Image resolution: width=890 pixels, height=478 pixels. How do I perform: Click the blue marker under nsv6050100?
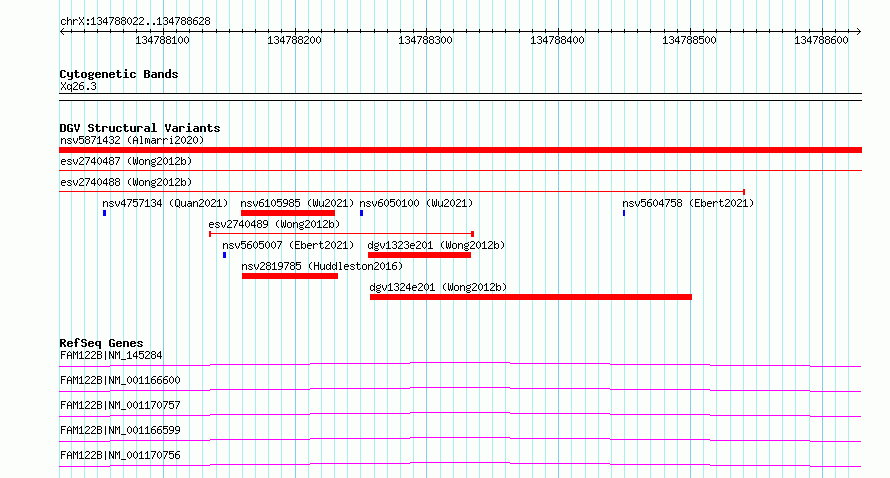tap(362, 213)
